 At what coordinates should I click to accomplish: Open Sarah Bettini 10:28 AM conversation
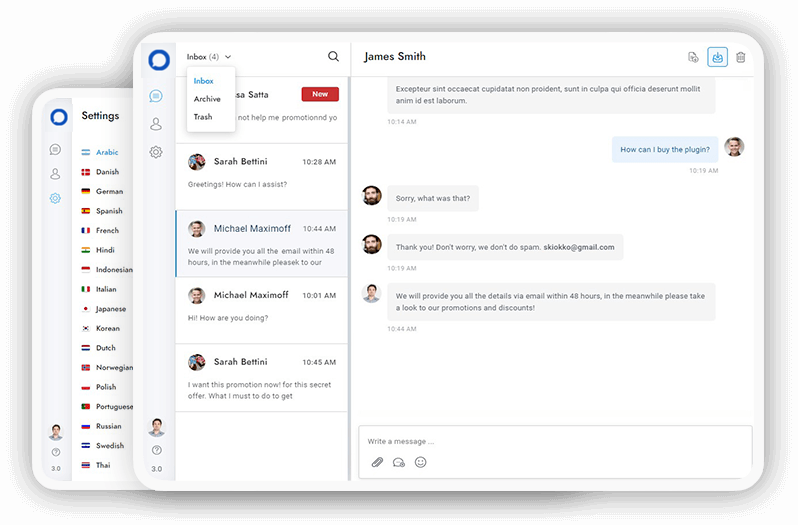pos(262,177)
